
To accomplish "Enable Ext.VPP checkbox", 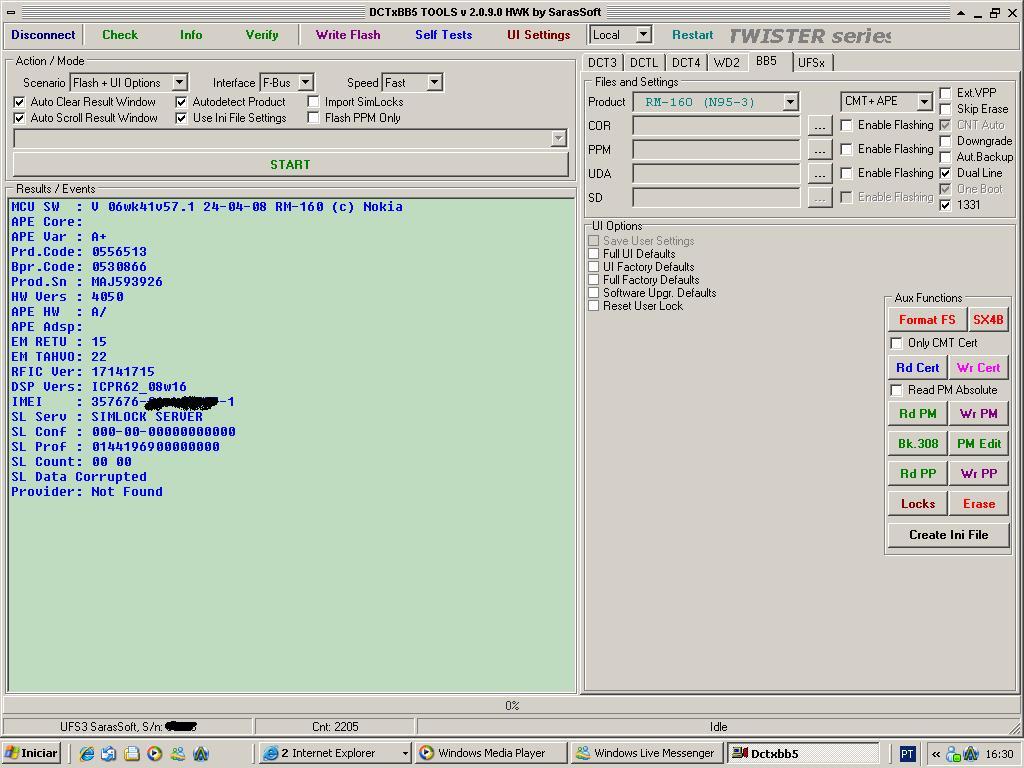I will click(x=945, y=93).
